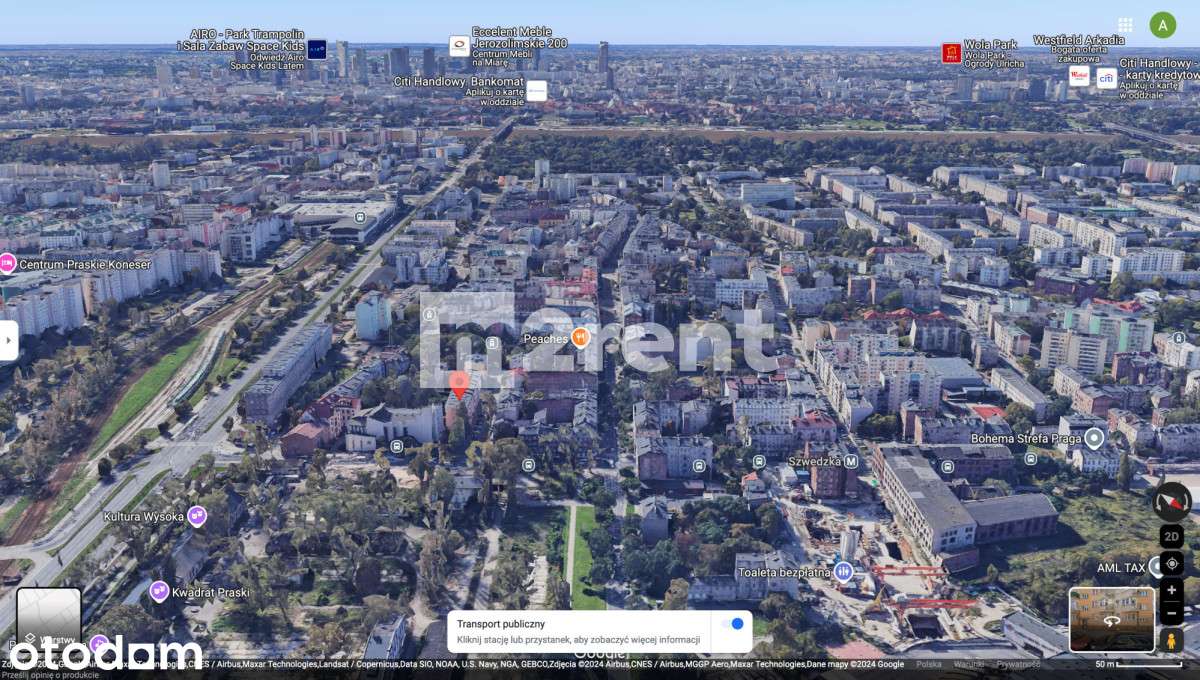1200x680 pixels.
Task: Click the Citi Handlowy karty kredytowe icon
Action: click(x=1106, y=78)
